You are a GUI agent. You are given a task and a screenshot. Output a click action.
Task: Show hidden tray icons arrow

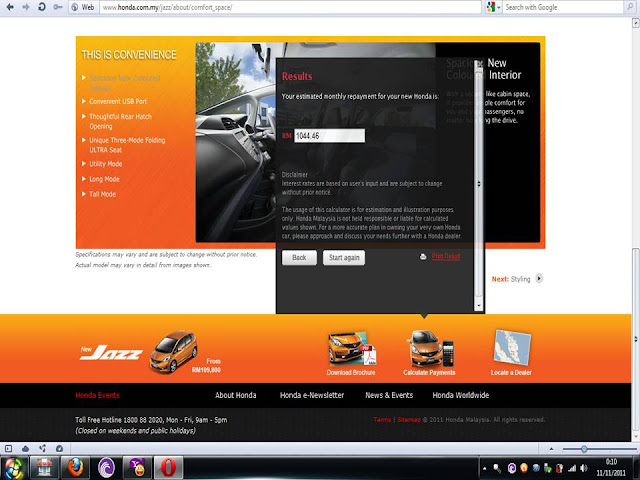click(484, 469)
